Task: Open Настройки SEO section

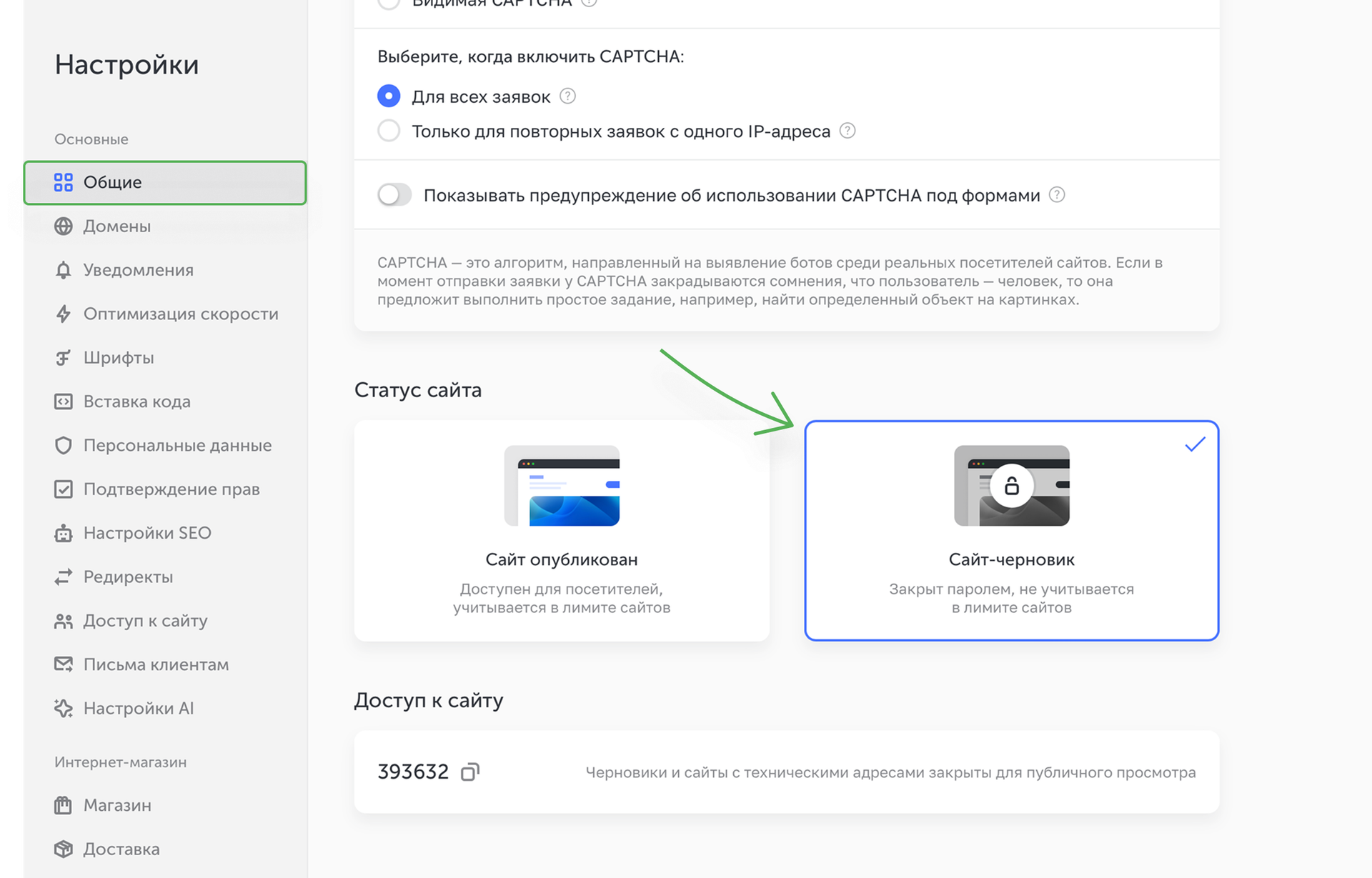Action: tap(147, 532)
